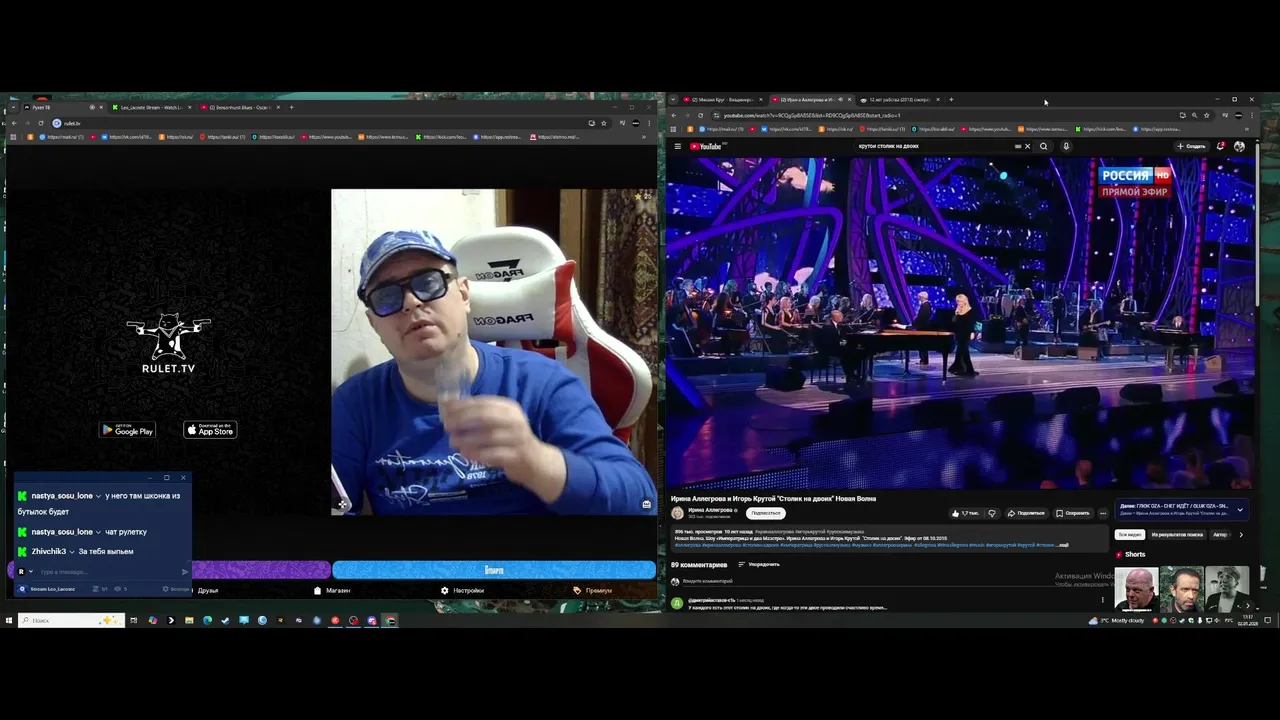Expand tab search in YouTube window
Viewport: 1280px width, 720px height.
pos(673,100)
